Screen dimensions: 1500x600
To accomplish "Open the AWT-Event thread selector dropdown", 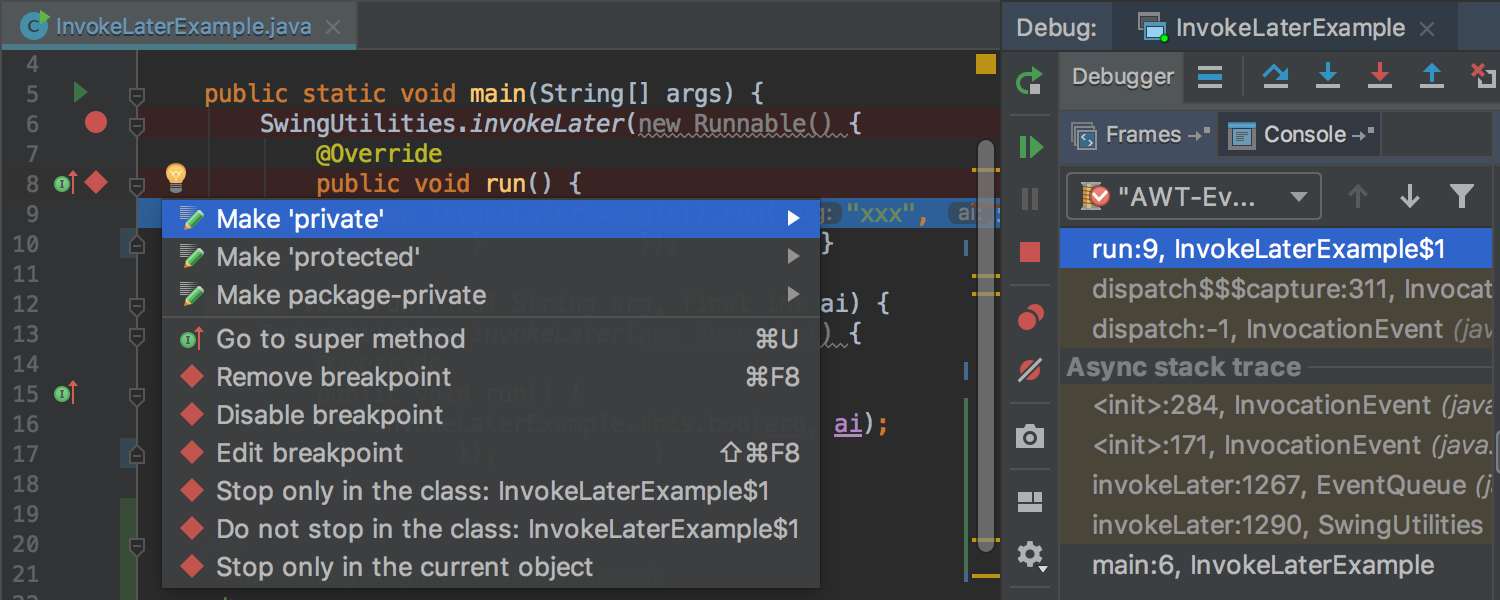I will (x=1193, y=196).
